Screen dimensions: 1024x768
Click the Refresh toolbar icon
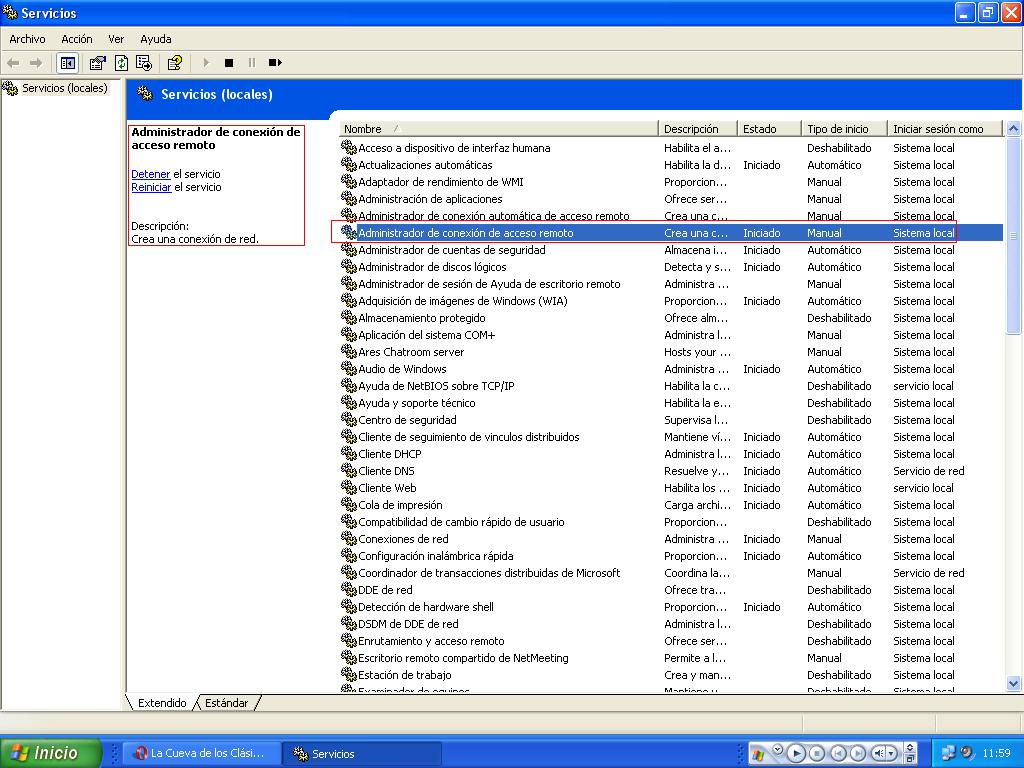121,63
